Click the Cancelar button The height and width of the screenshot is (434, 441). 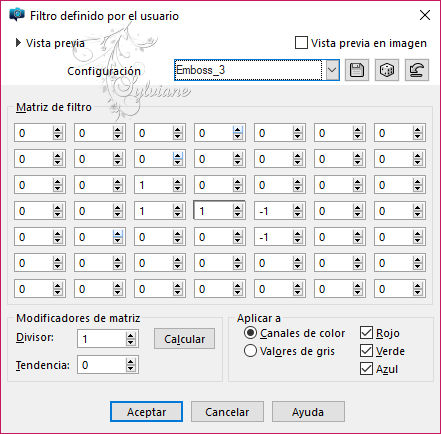pos(227,412)
